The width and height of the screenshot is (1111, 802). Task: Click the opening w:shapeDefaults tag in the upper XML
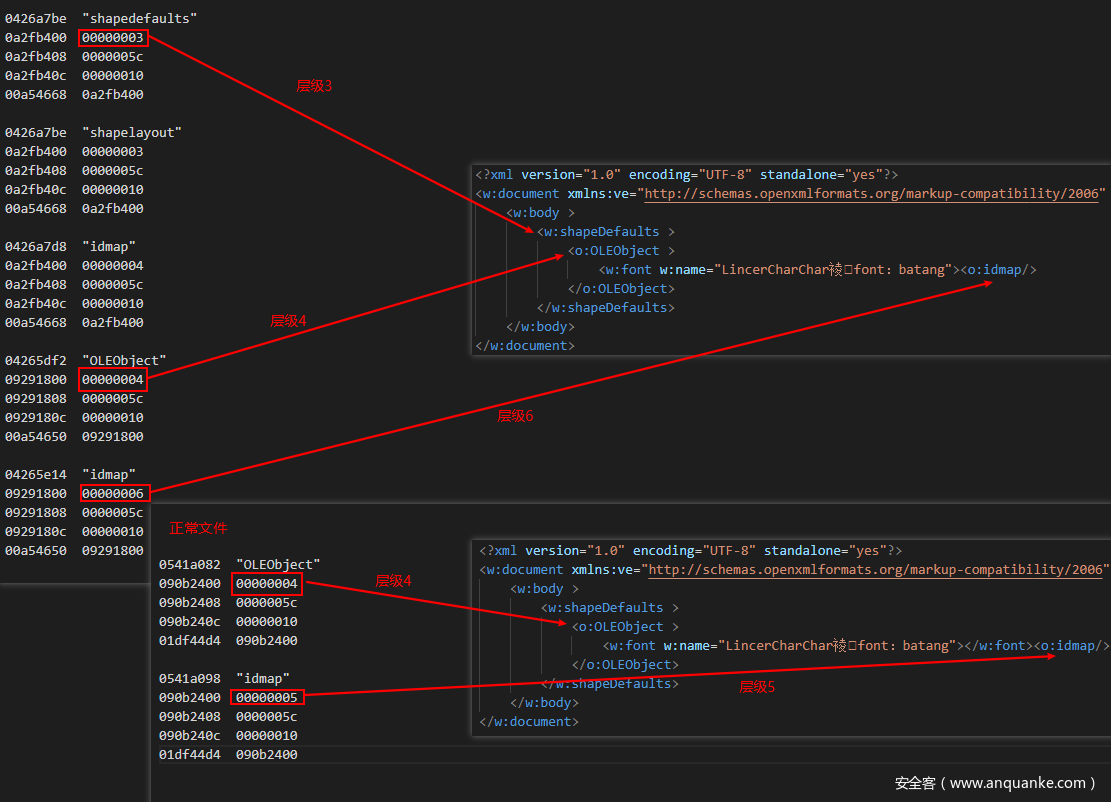click(x=599, y=232)
